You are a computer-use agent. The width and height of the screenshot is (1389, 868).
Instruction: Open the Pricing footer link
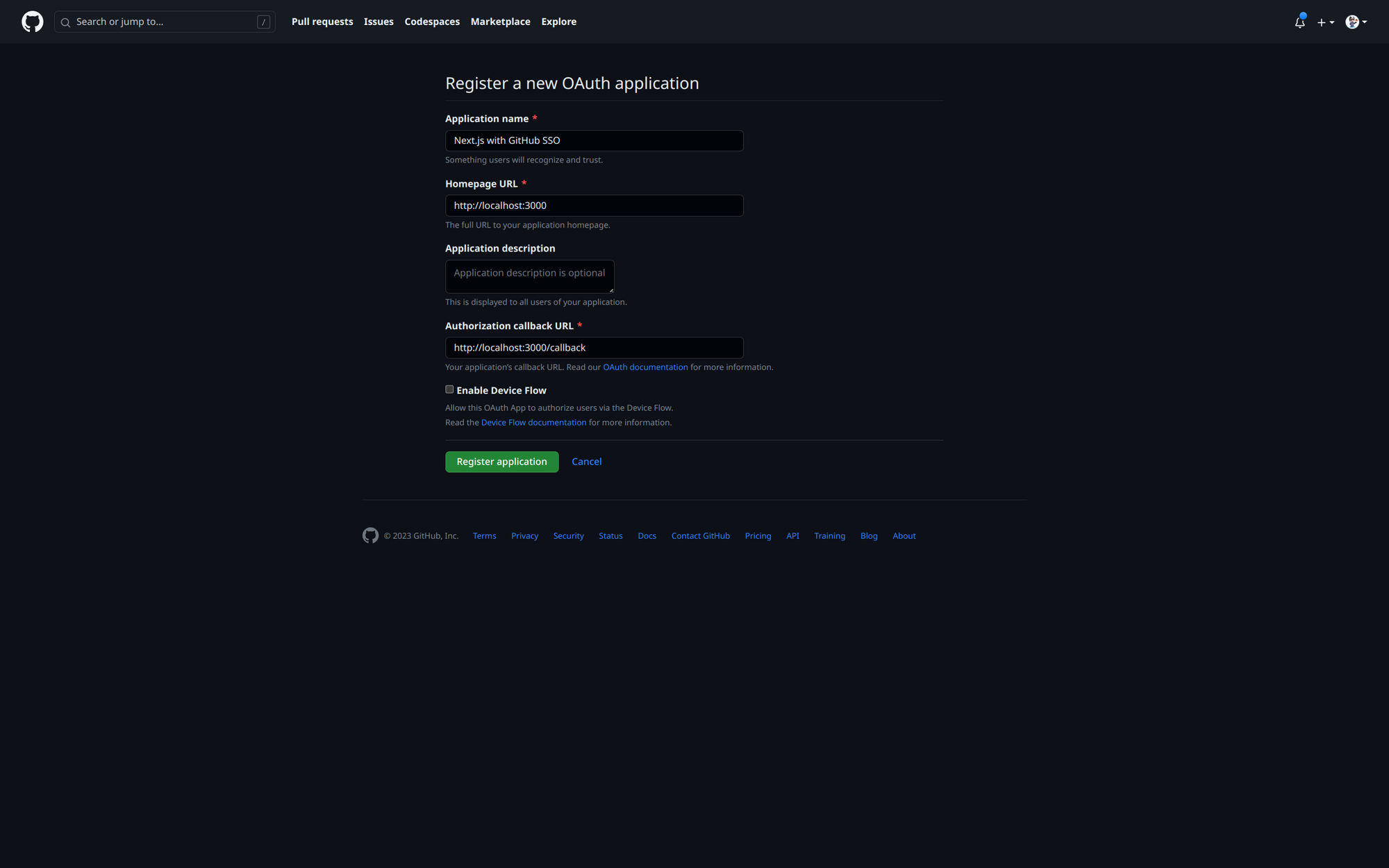(758, 536)
